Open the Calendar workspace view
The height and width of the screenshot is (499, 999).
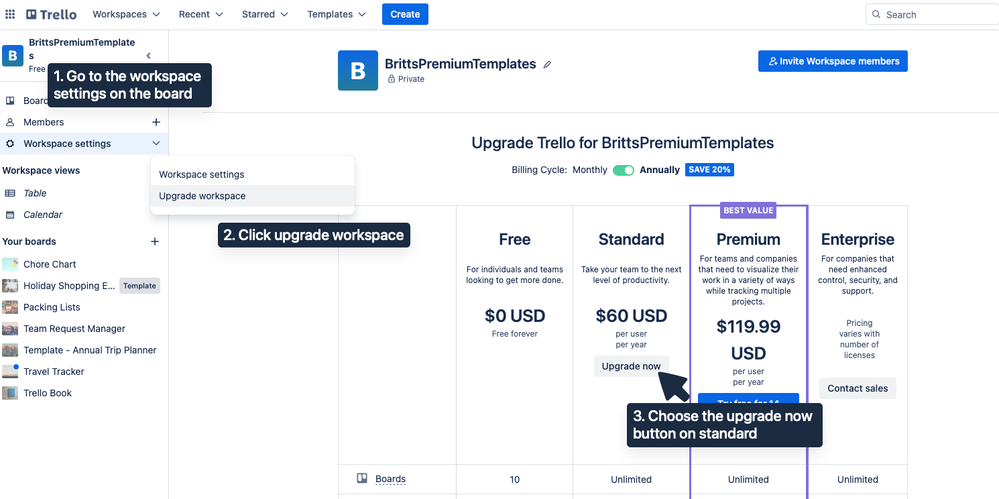tap(43, 215)
